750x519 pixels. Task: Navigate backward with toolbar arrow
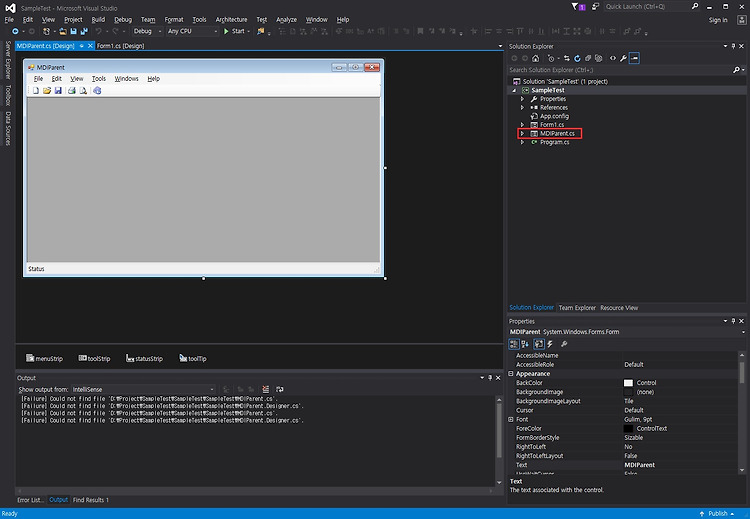tap(15, 31)
